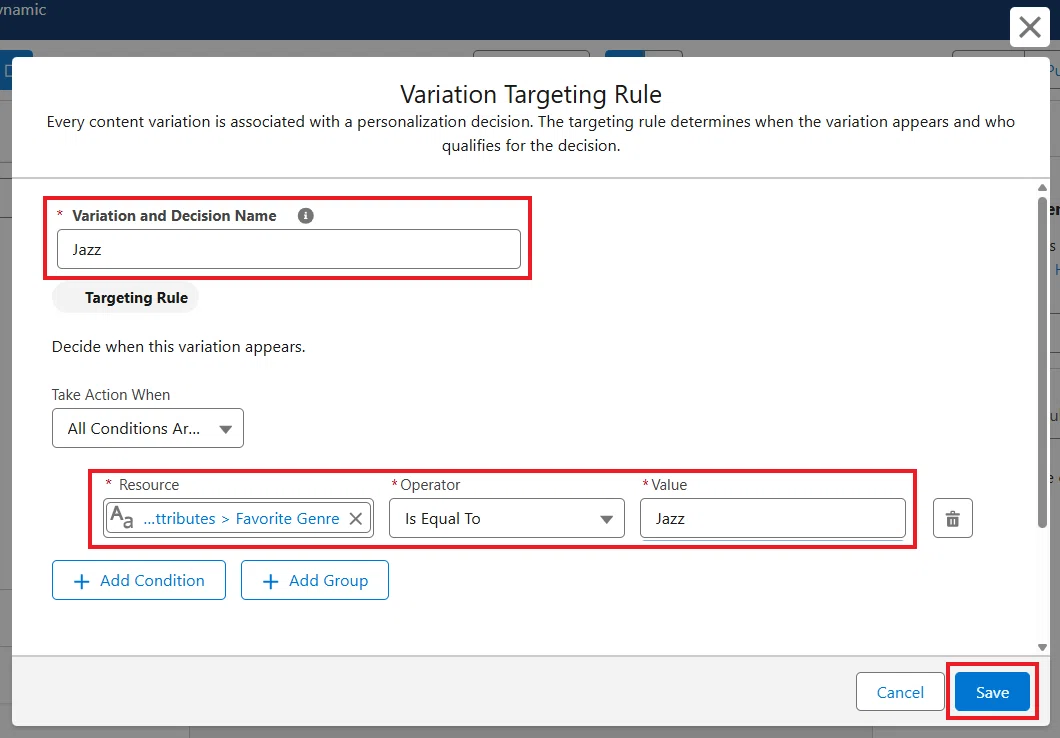The image size is (1060, 738).
Task: Click the plus icon on Add Condition
Action: click(x=81, y=581)
